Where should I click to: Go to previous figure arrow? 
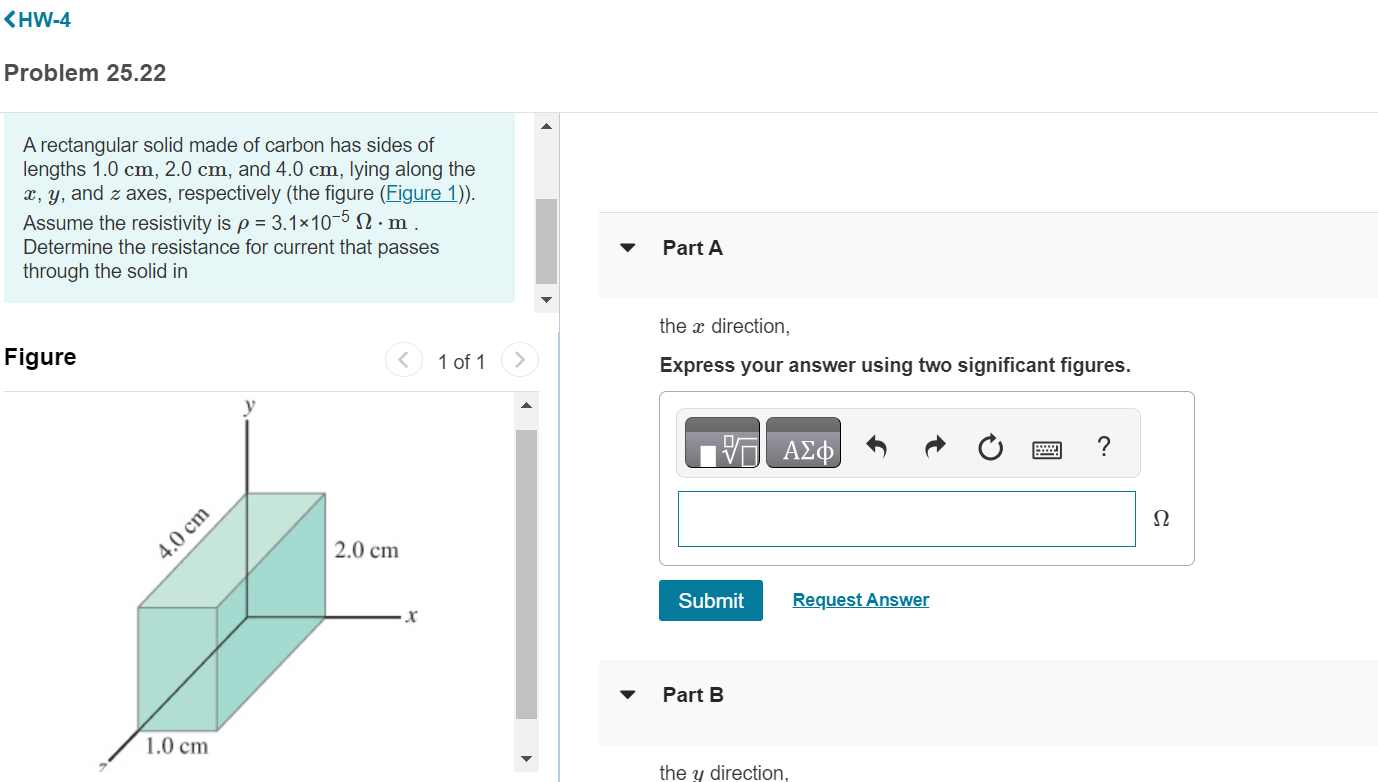pos(403,359)
